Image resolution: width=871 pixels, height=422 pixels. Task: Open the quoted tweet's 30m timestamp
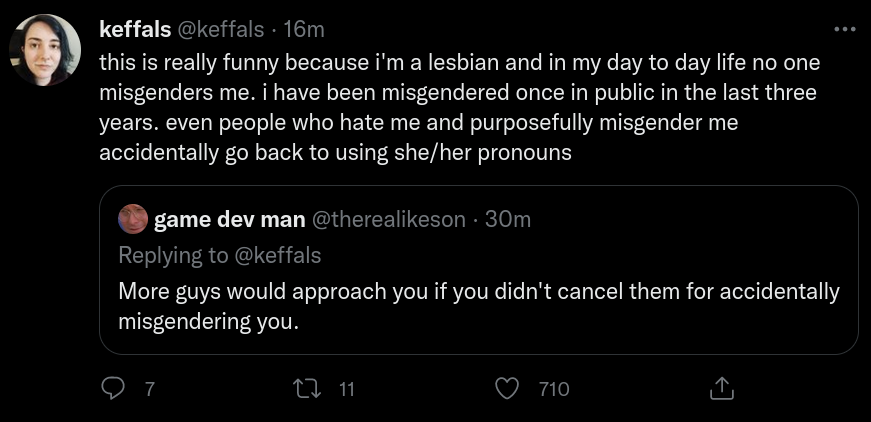click(x=508, y=220)
